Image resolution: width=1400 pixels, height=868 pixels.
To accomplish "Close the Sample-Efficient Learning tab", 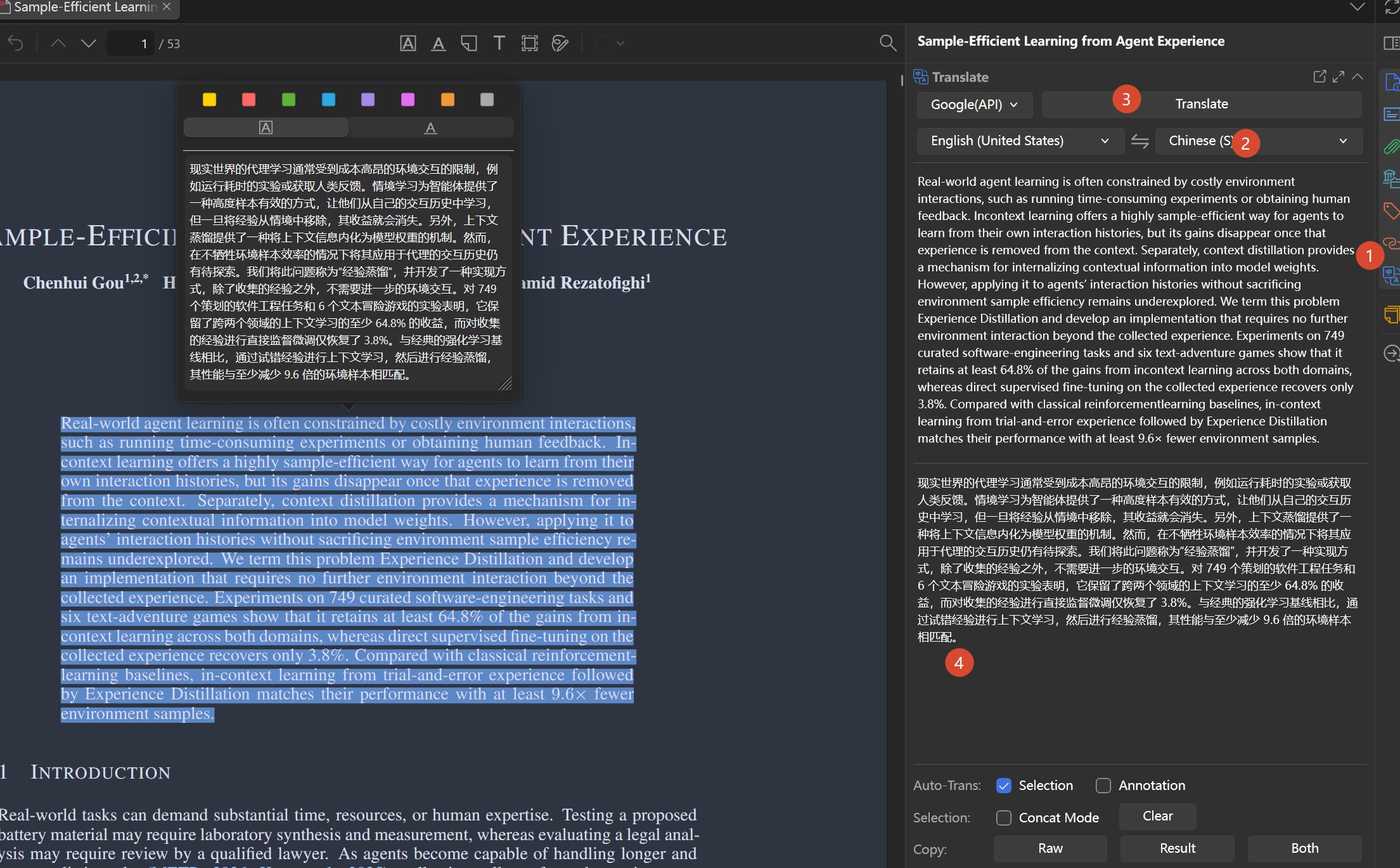I will coord(167,6).
